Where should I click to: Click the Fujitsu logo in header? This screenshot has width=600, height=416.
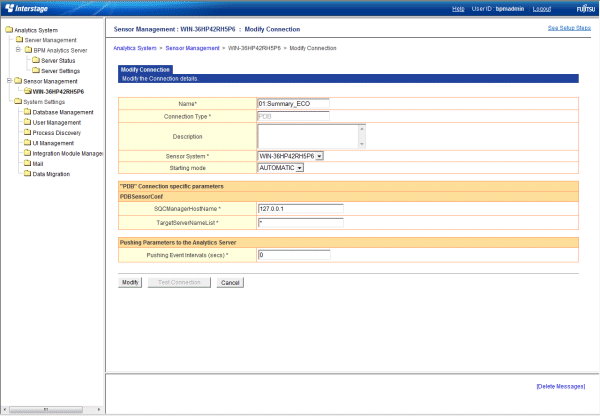585,8
